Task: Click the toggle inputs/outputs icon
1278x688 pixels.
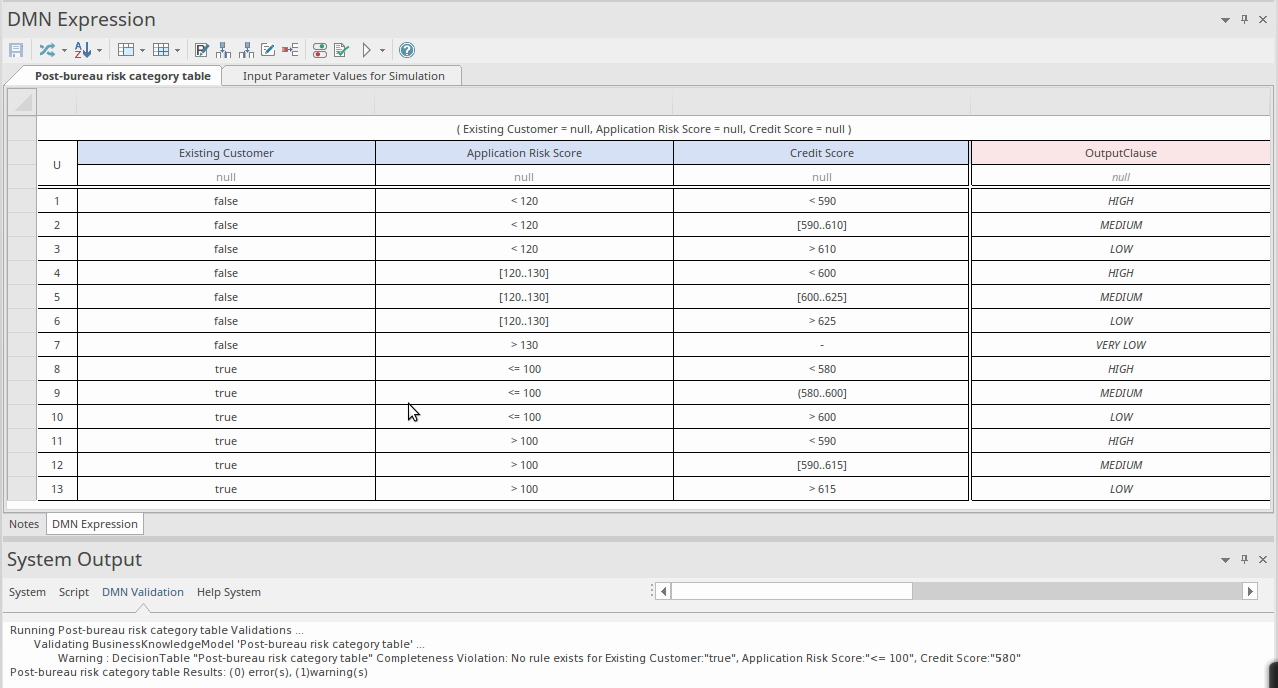Action: coord(319,50)
